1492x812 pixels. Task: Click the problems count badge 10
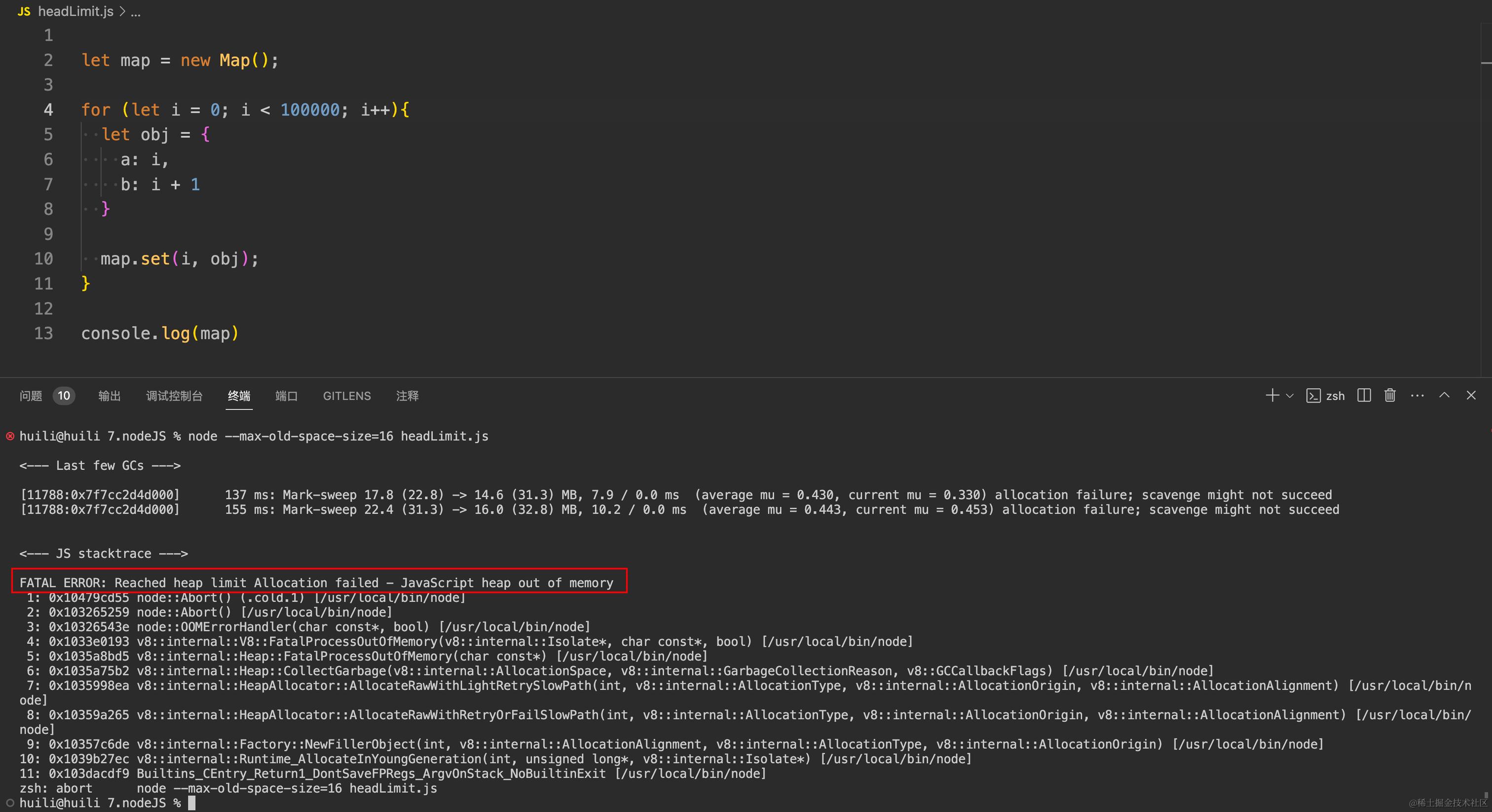coord(64,396)
